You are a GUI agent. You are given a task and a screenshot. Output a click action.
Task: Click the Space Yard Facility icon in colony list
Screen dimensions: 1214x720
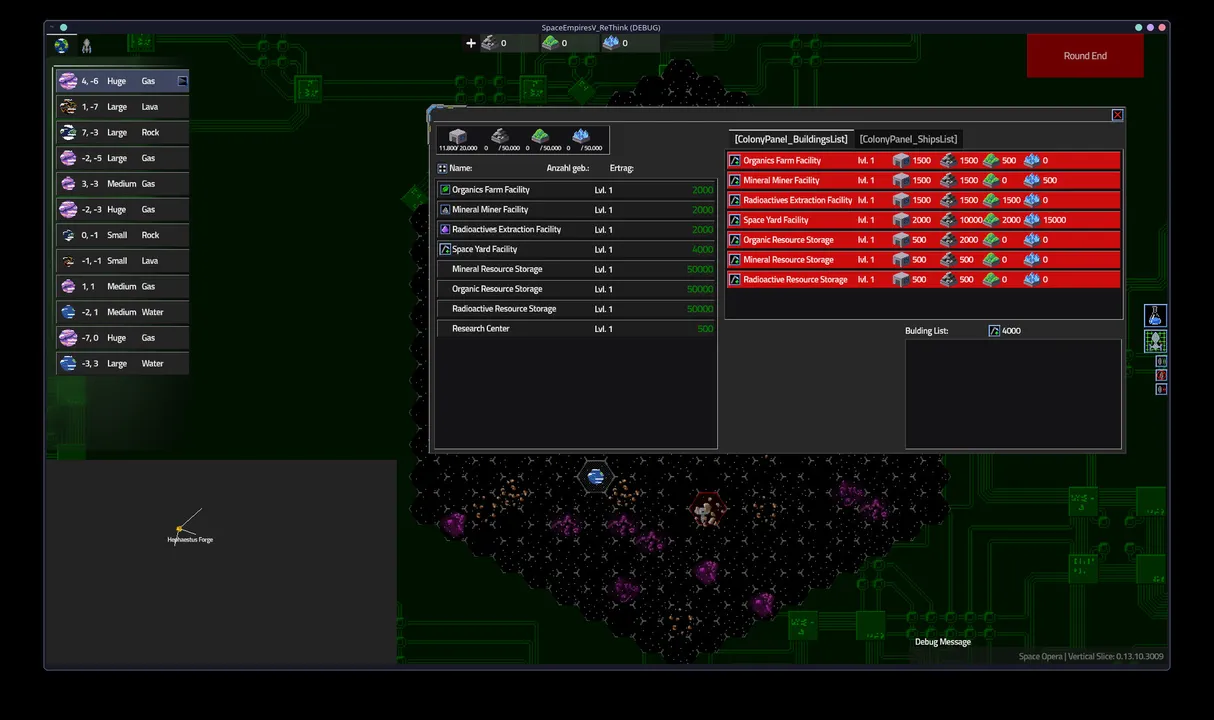(445, 249)
